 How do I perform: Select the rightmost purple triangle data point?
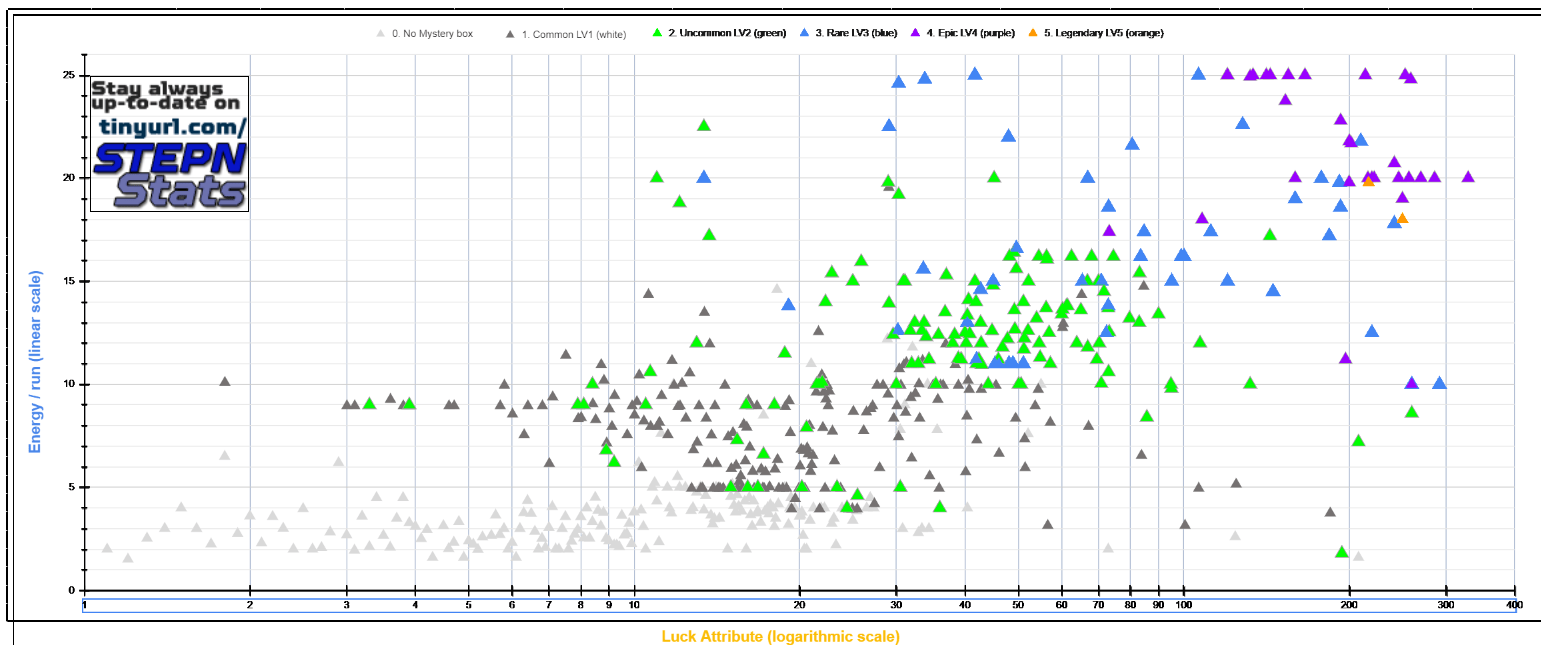click(1468, 176)
